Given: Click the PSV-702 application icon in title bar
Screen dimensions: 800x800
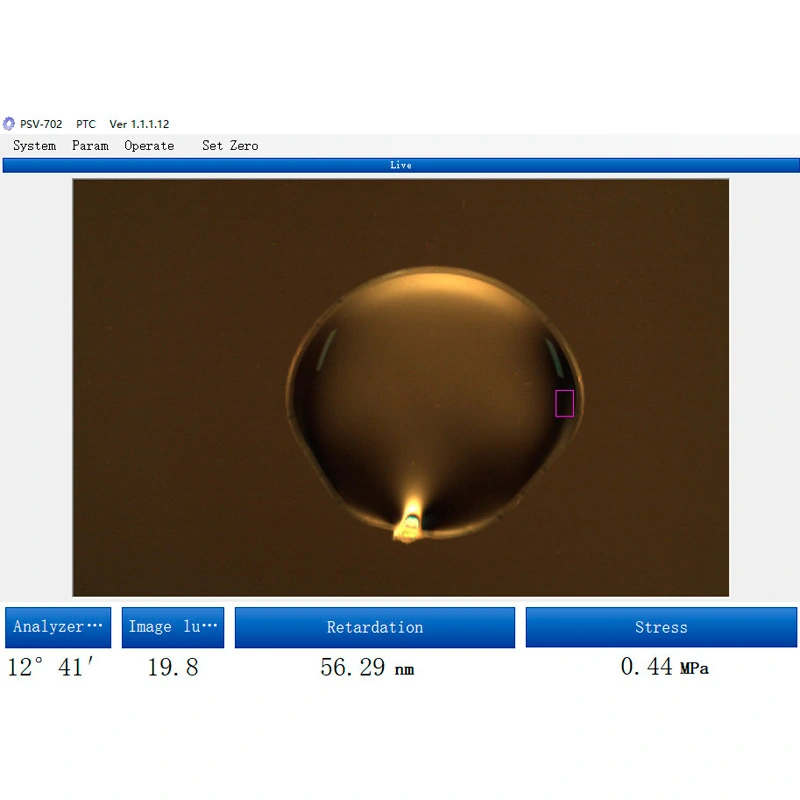Looking at the screenshot, I should 10,123.
